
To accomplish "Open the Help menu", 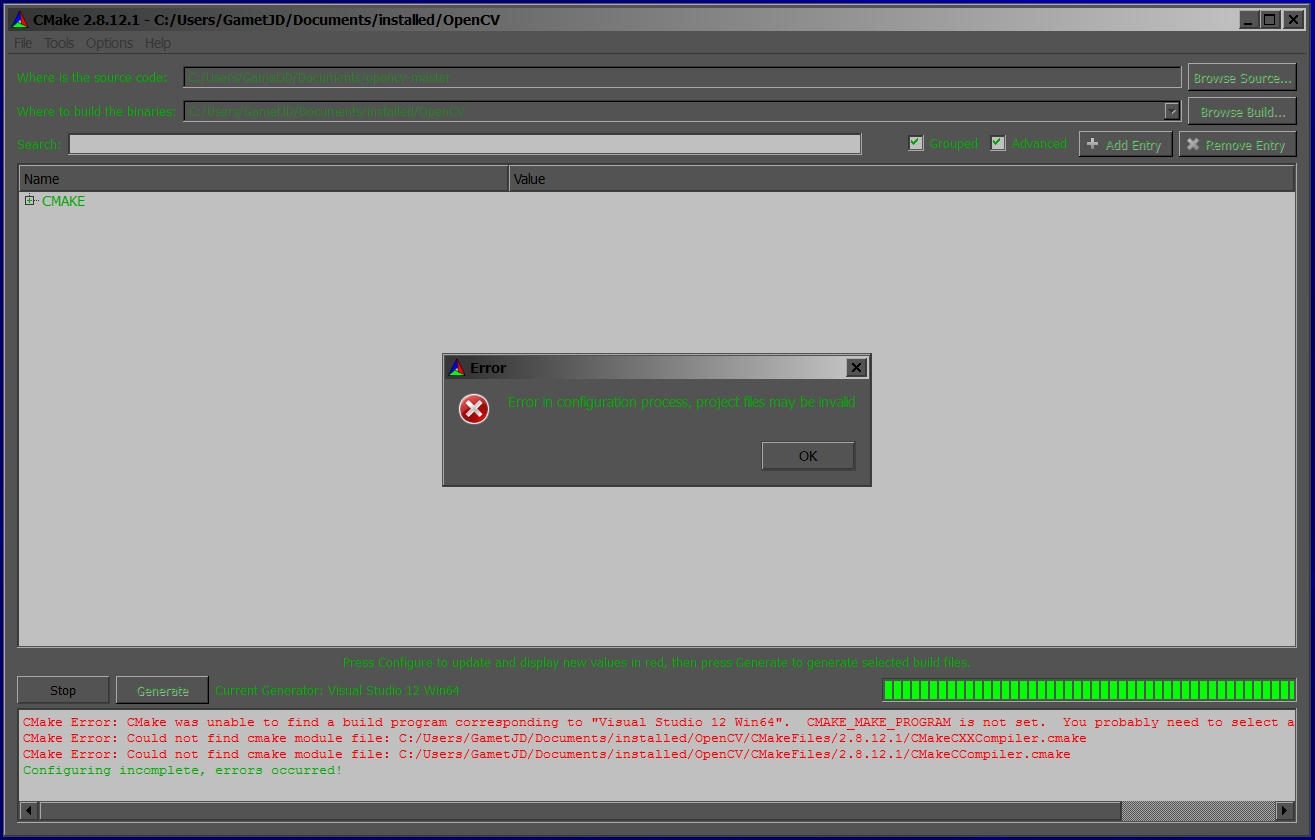I will click(x=157, y=43).
